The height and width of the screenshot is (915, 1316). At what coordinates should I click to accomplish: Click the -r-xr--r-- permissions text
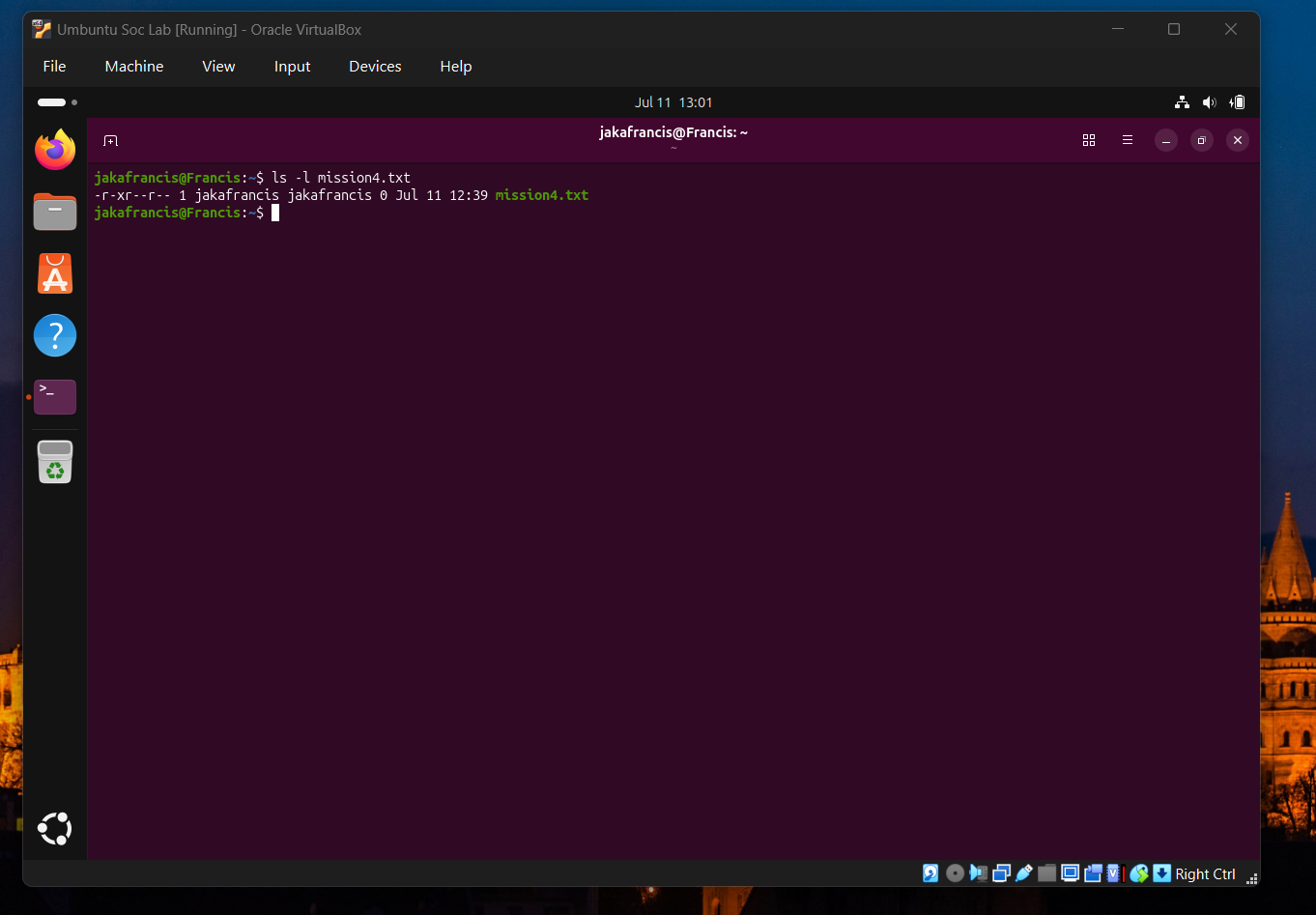132,195
